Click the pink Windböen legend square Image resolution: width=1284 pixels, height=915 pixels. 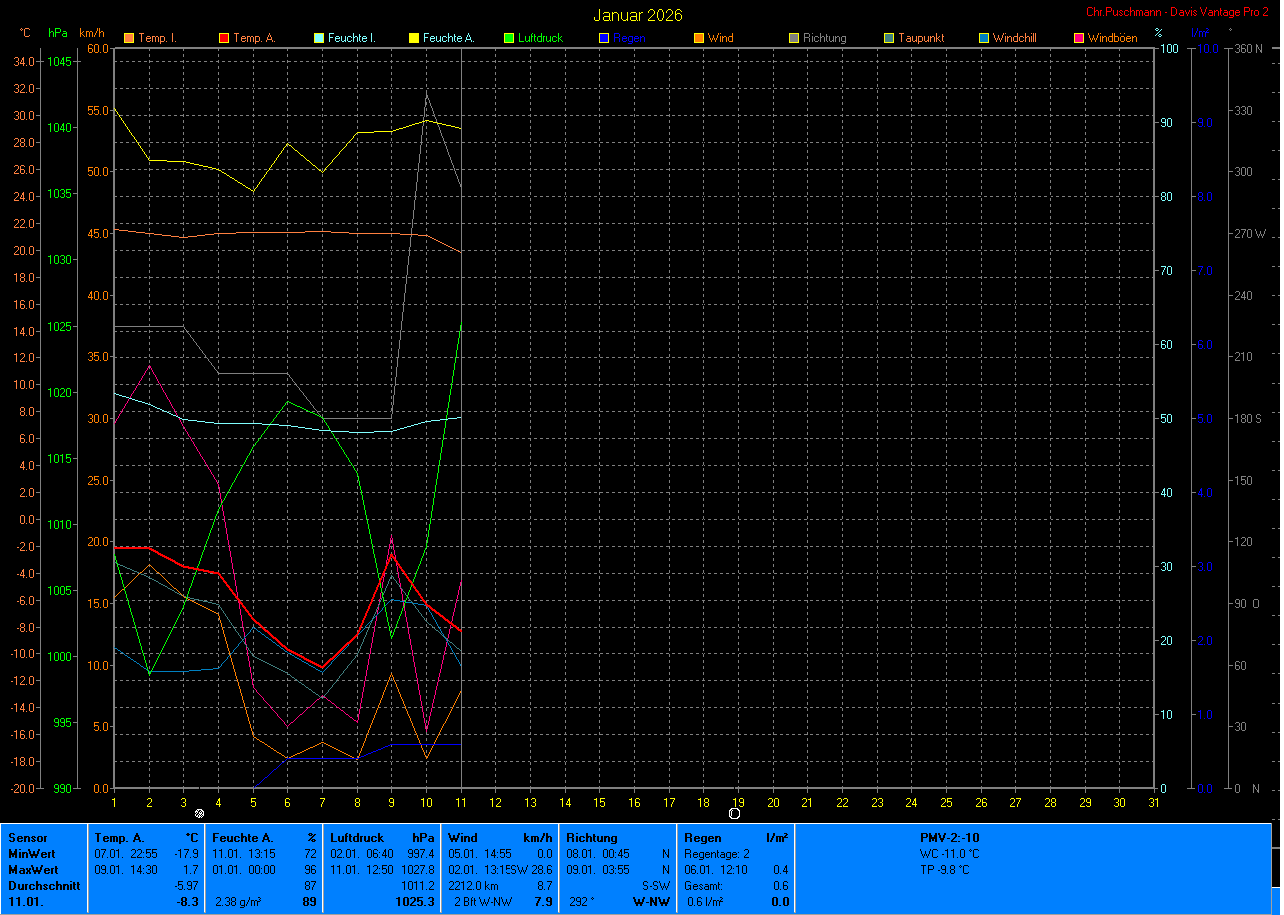(1078, 39)
